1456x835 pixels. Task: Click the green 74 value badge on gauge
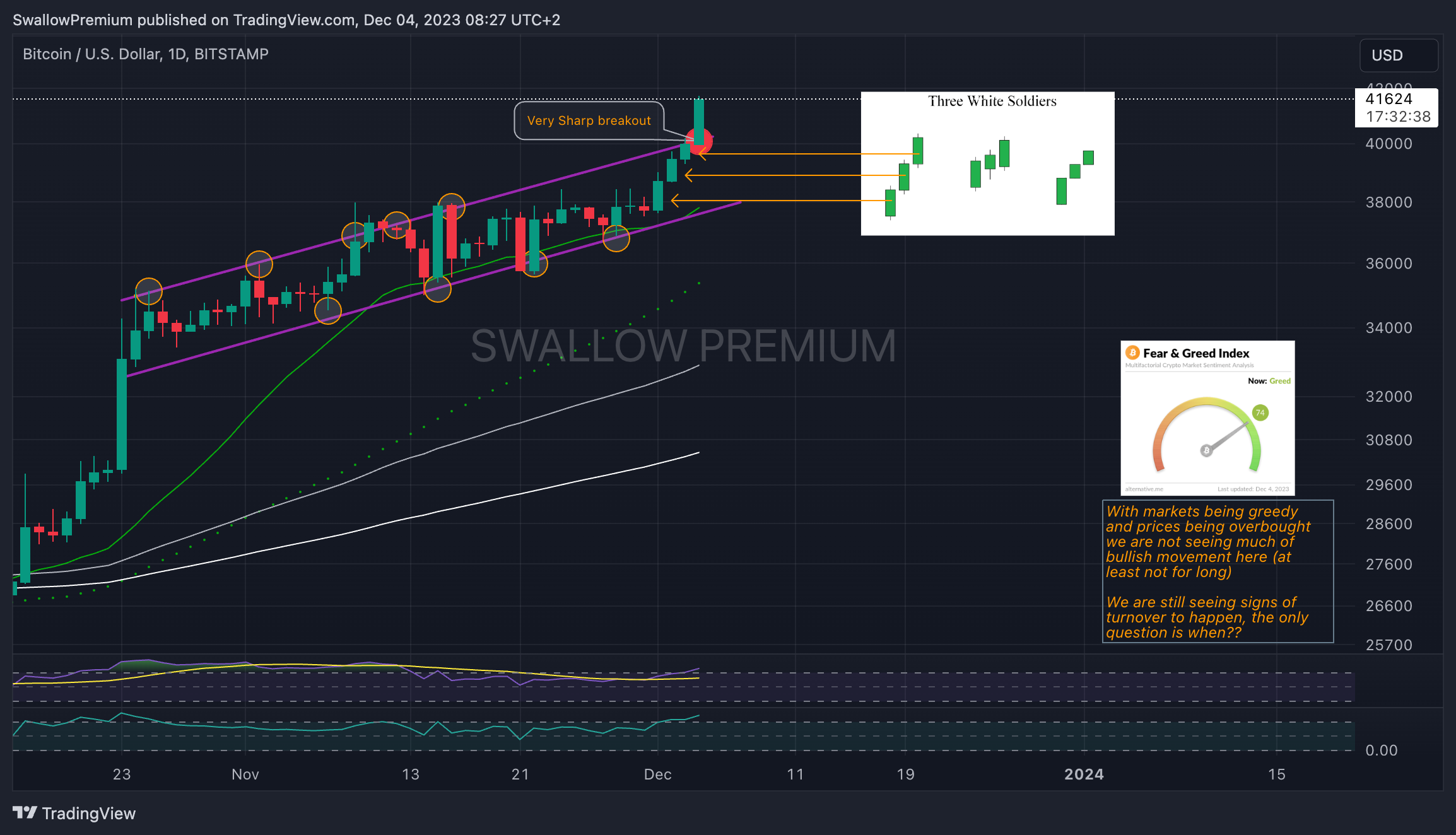tap(1260, 413)
